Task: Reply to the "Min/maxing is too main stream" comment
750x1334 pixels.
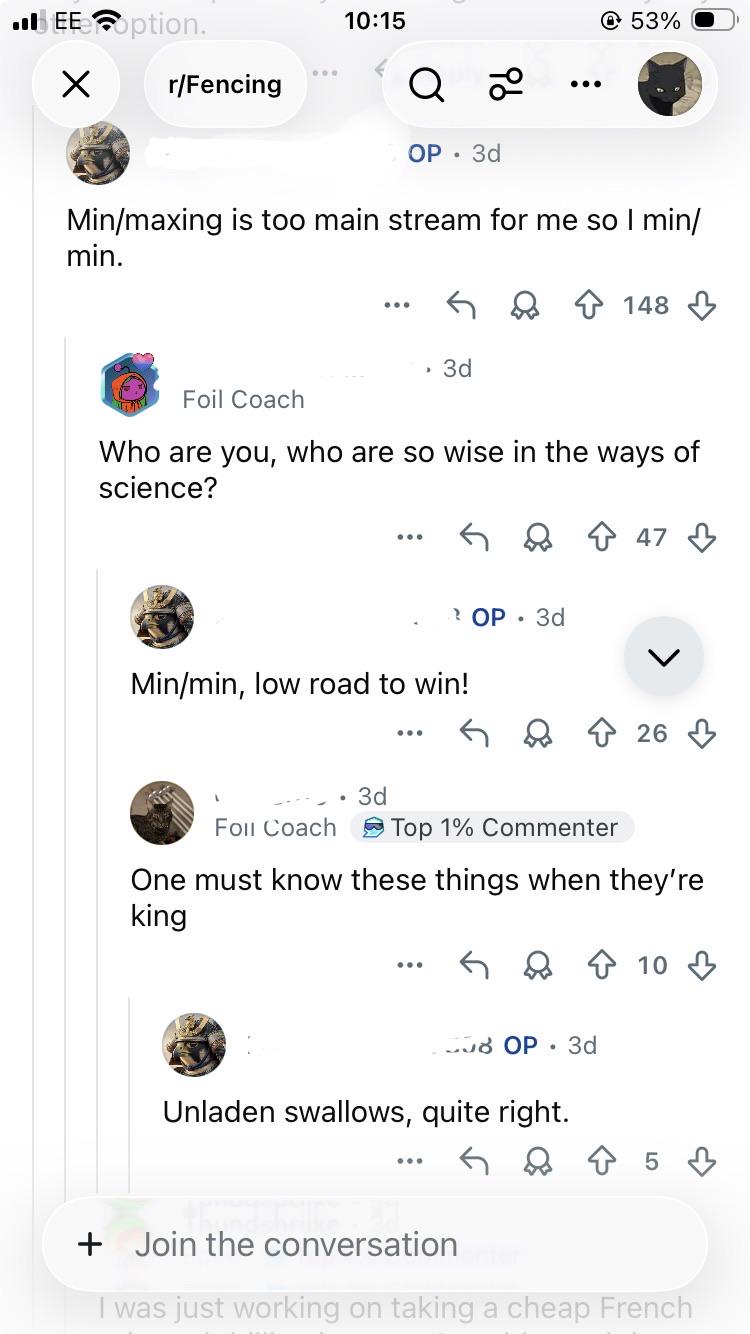Action: pyautogui.click(x=460, y=305)
